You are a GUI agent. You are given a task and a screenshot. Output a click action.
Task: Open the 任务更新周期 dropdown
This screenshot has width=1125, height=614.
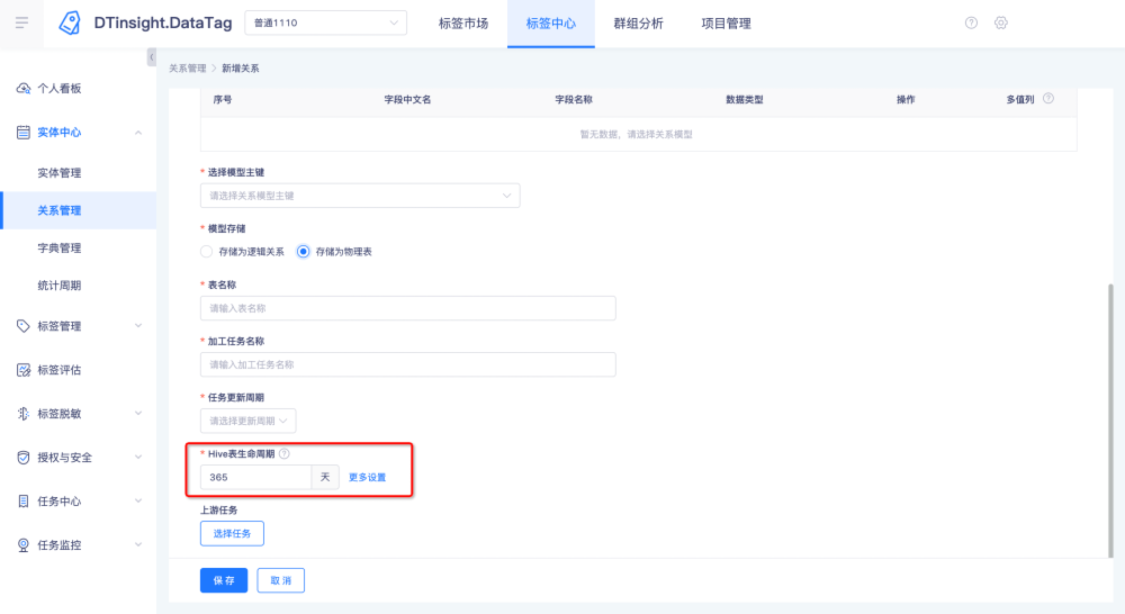[248, 421]
